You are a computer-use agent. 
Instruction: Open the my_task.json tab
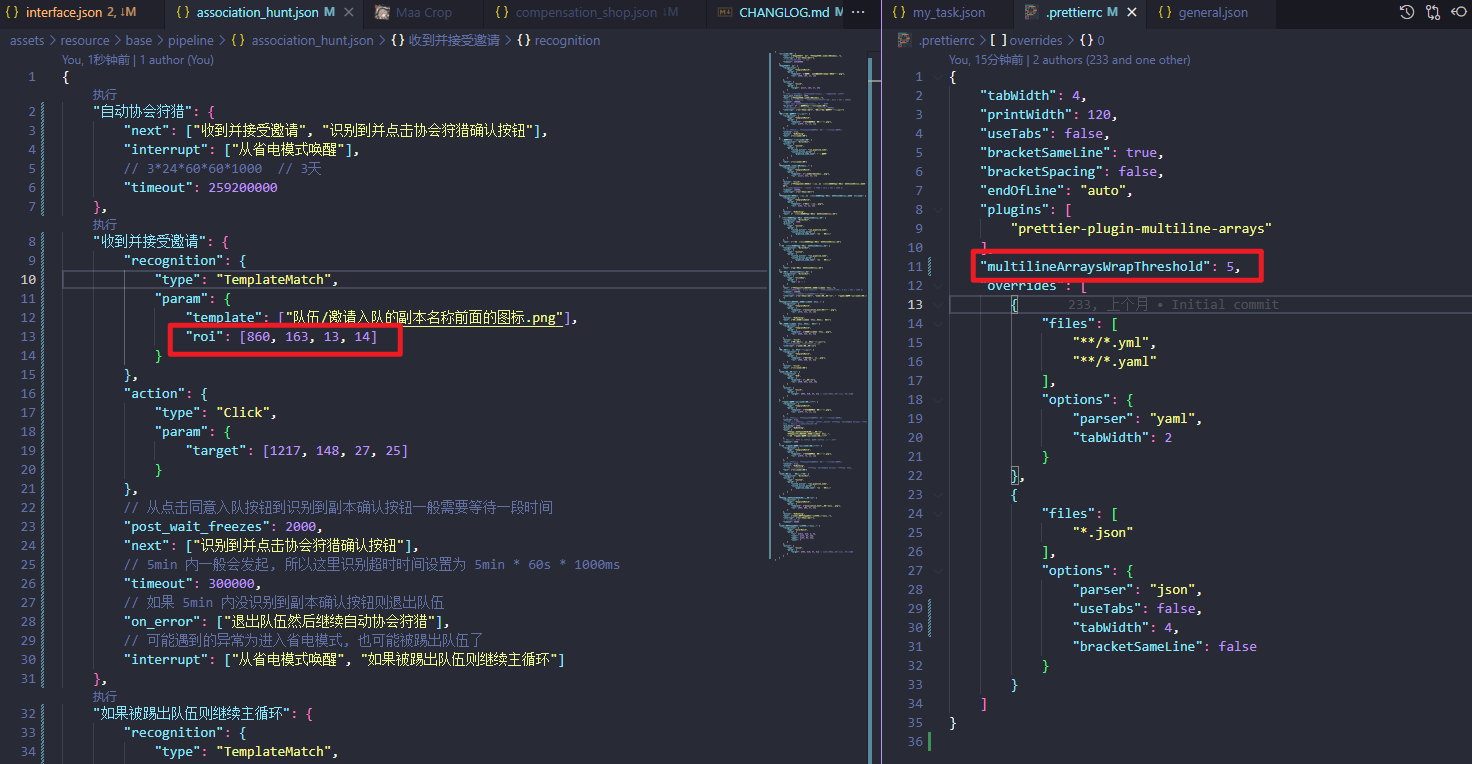(947, 13)
